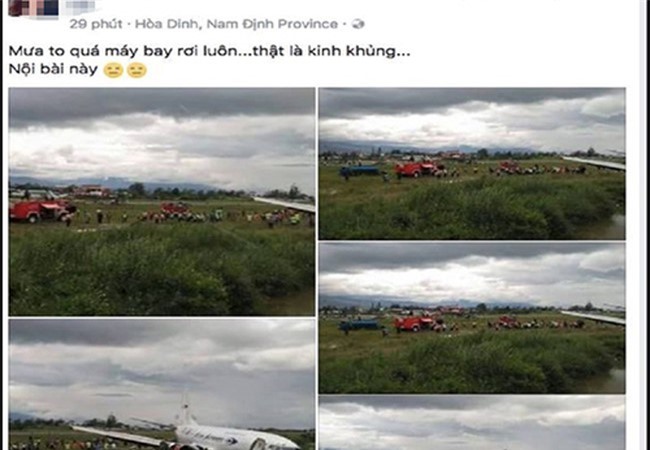The image size is (650, 450).
Task: Click the red fire truck in middle-right photo
Action: pyautogui.click(x=418, y=324)
